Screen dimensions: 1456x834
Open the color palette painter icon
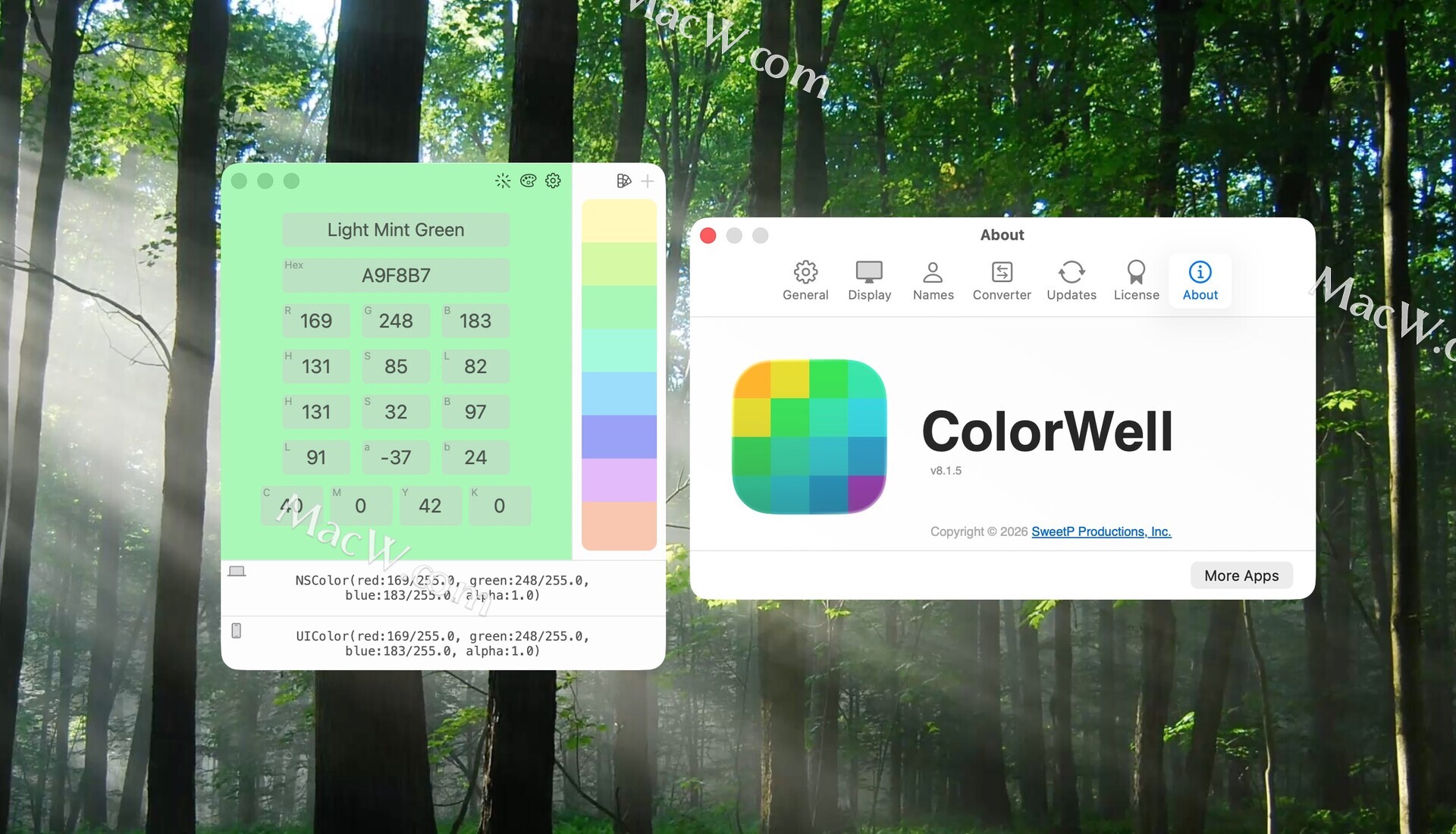(x=528, y=180)
